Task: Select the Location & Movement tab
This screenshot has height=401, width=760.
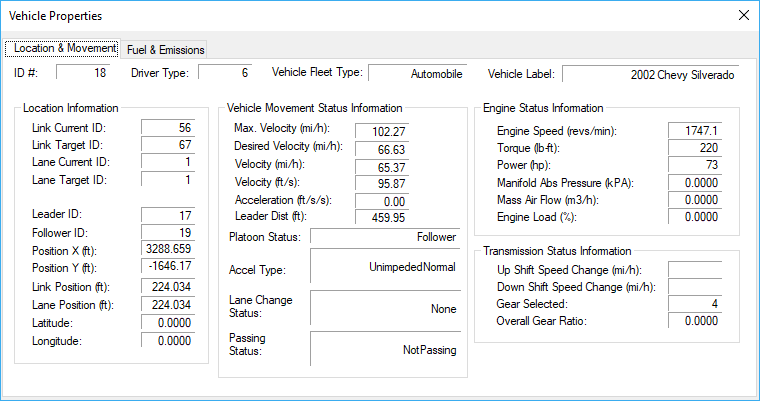Action: click(x=62, y=48)
